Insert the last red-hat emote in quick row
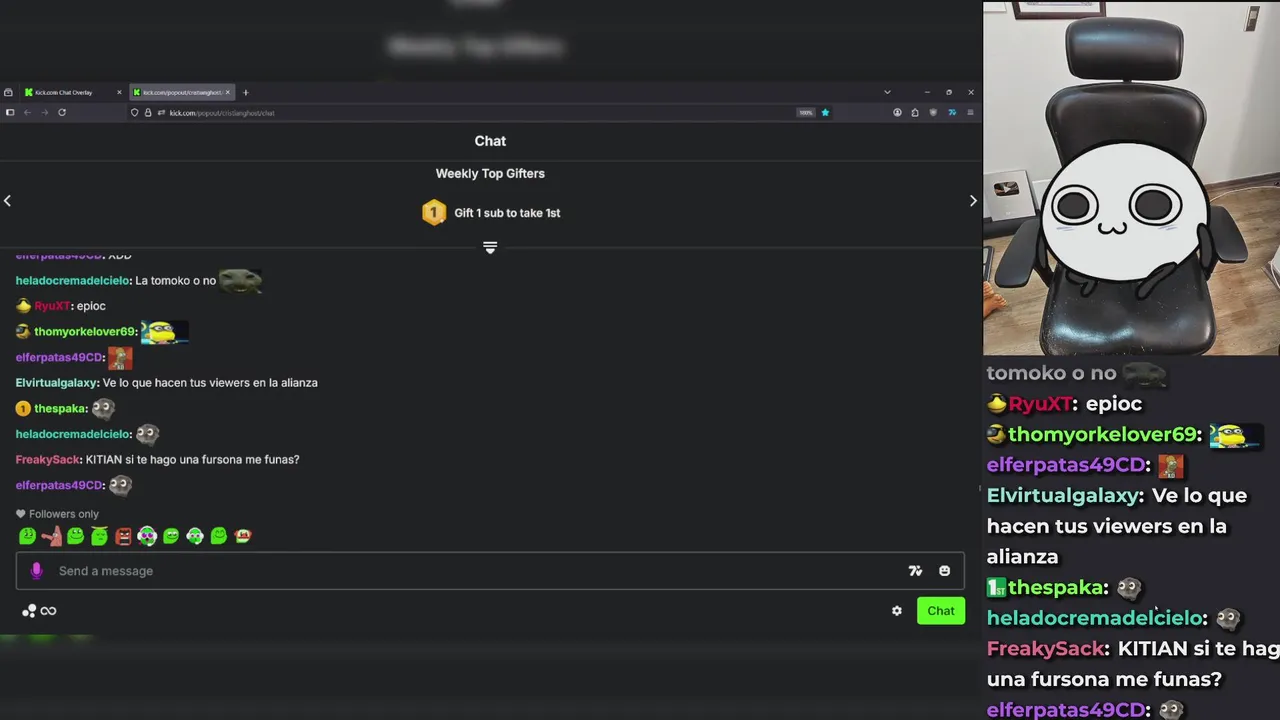This screenshot has width=1280, height=720. point(243,536)
